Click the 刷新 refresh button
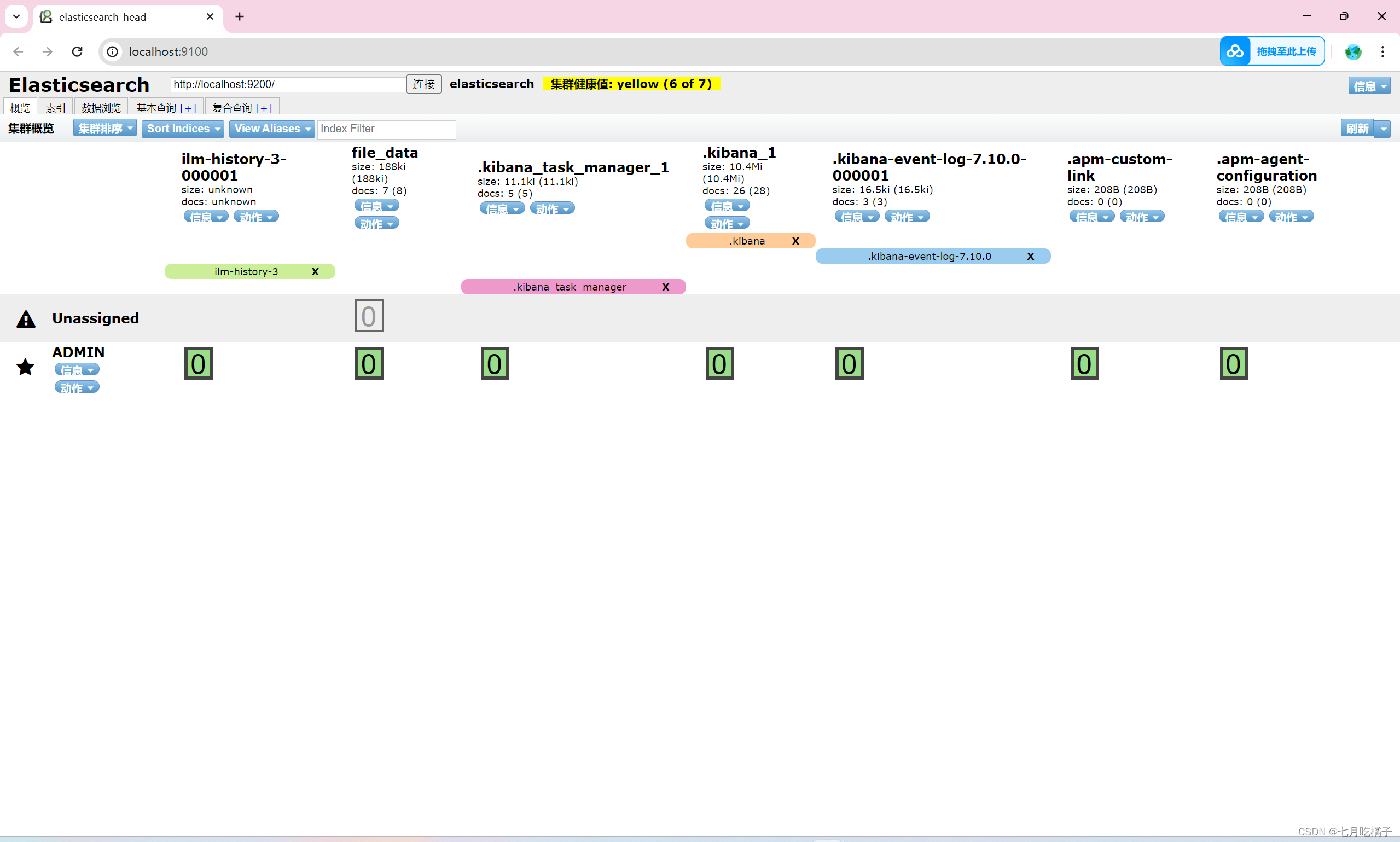Screen dimensions: 1400x842 (1357, 129)
